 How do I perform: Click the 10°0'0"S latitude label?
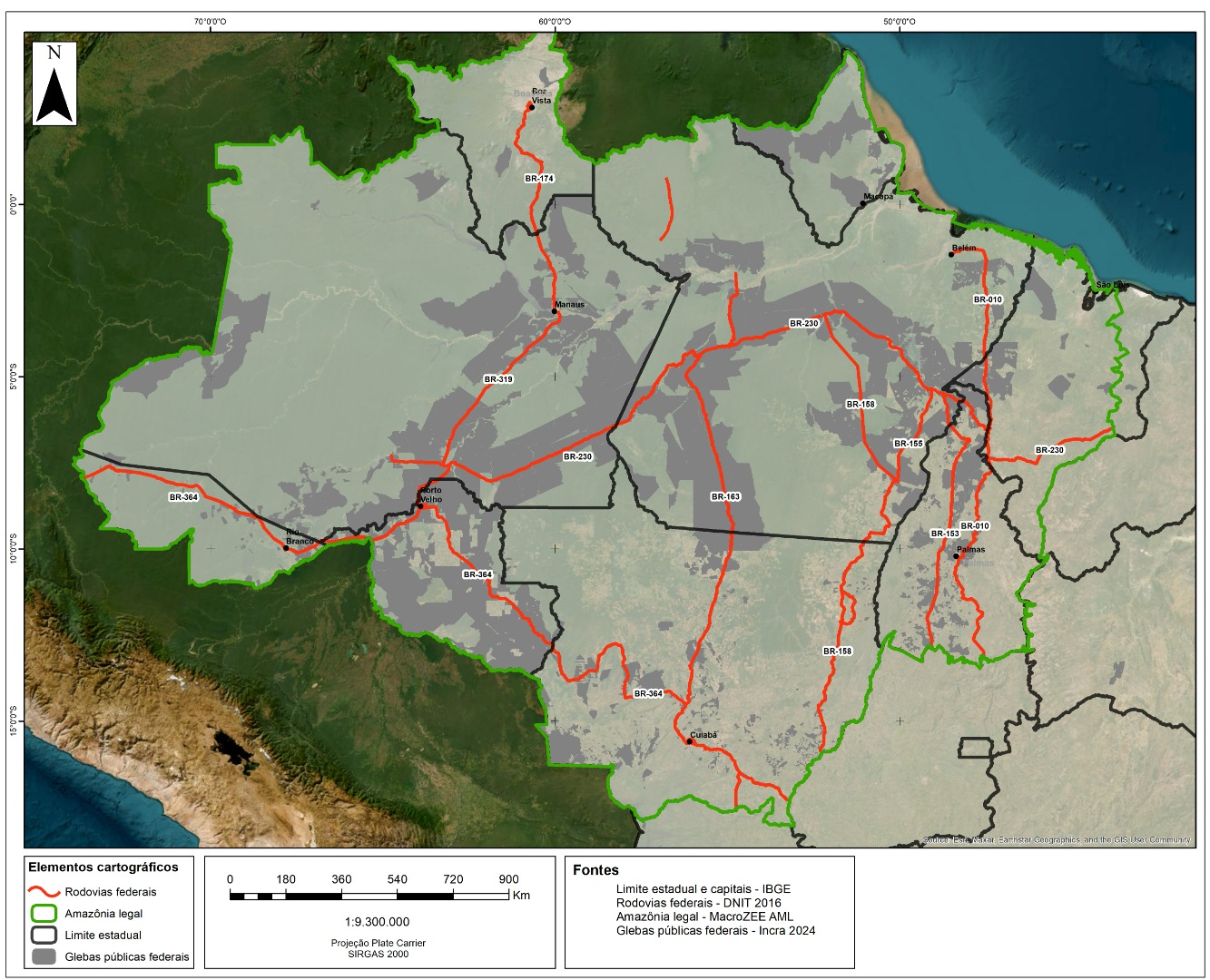(14, 548)
